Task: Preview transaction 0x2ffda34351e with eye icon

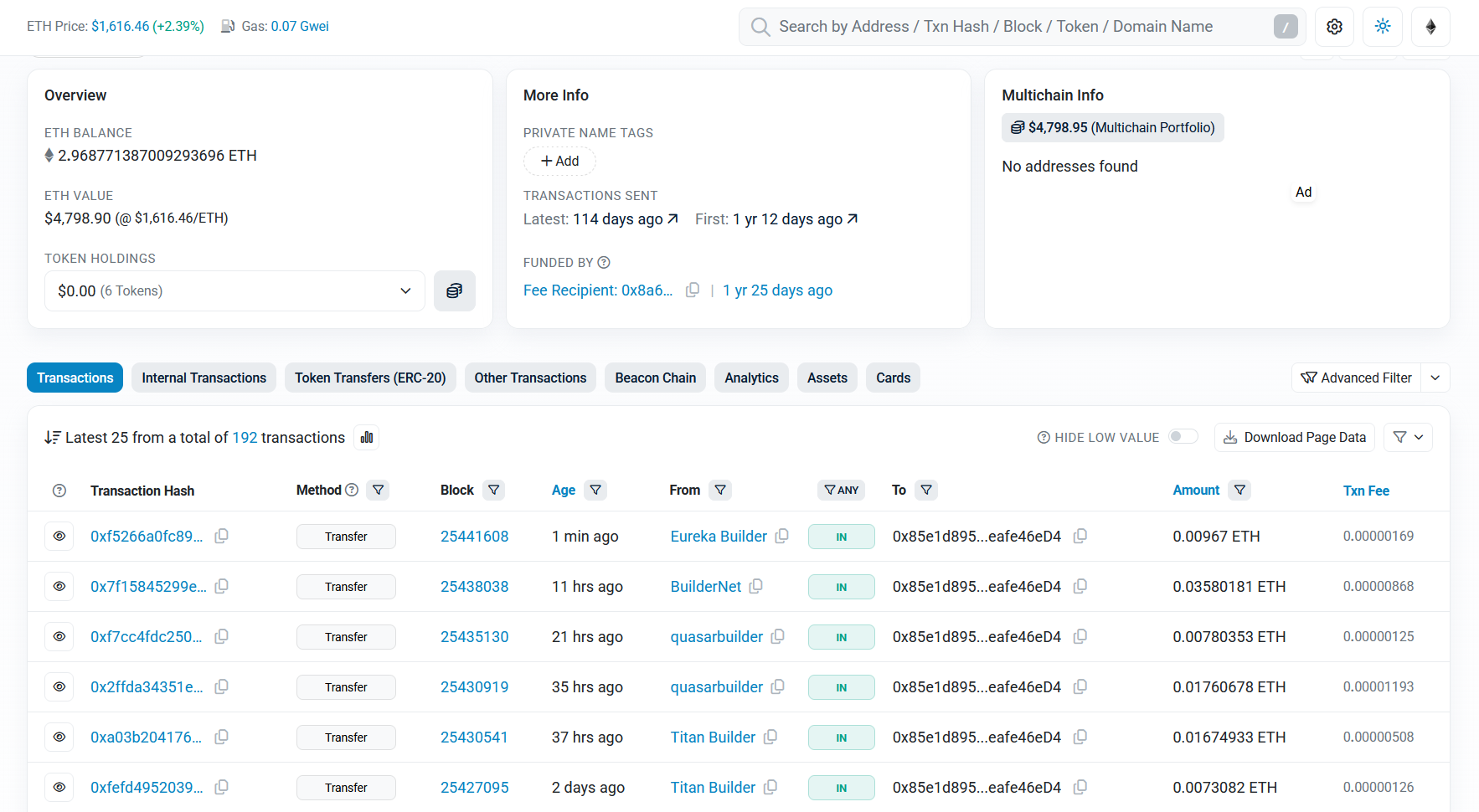Action: point(59,686)
